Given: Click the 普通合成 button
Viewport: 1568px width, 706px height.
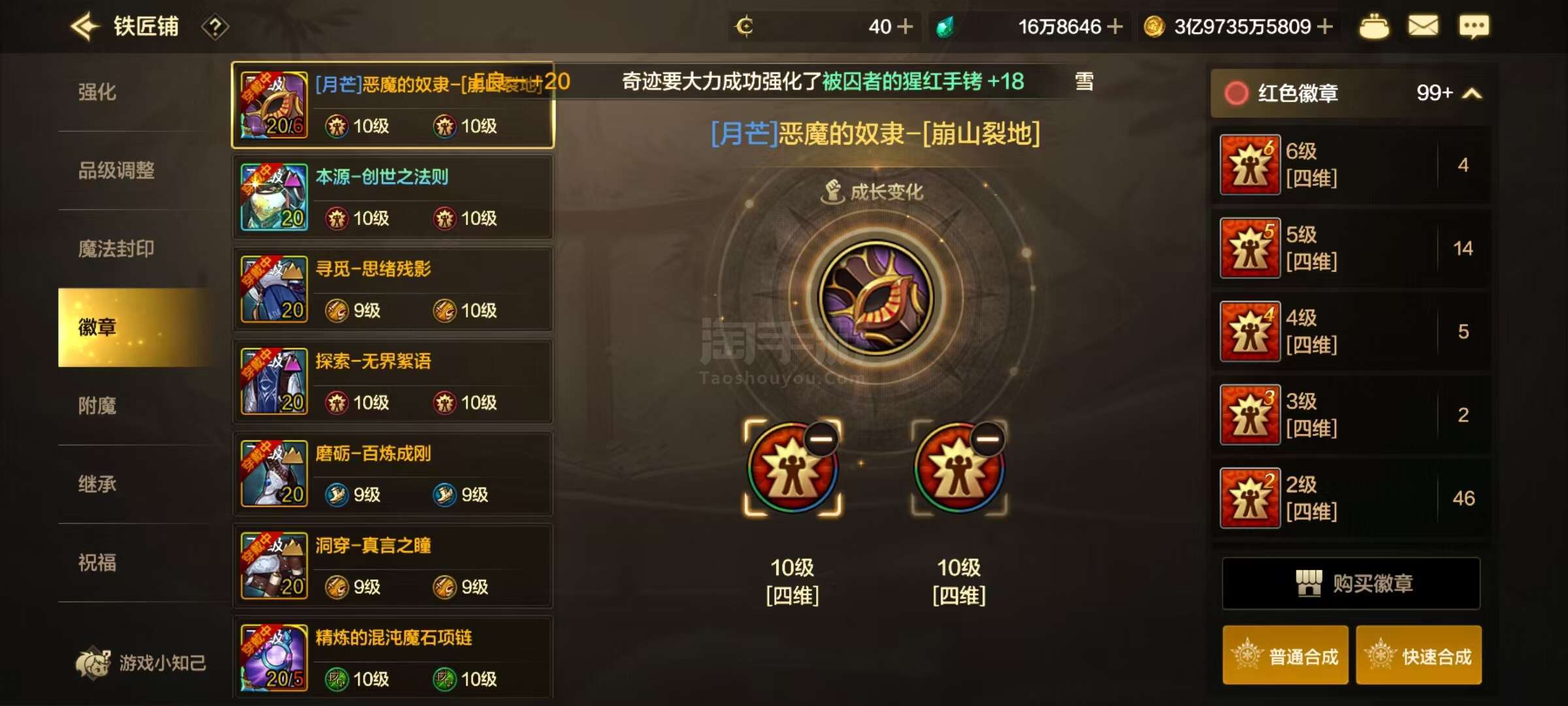Looking at the screenshot, I should click(x=1285, y=656).
